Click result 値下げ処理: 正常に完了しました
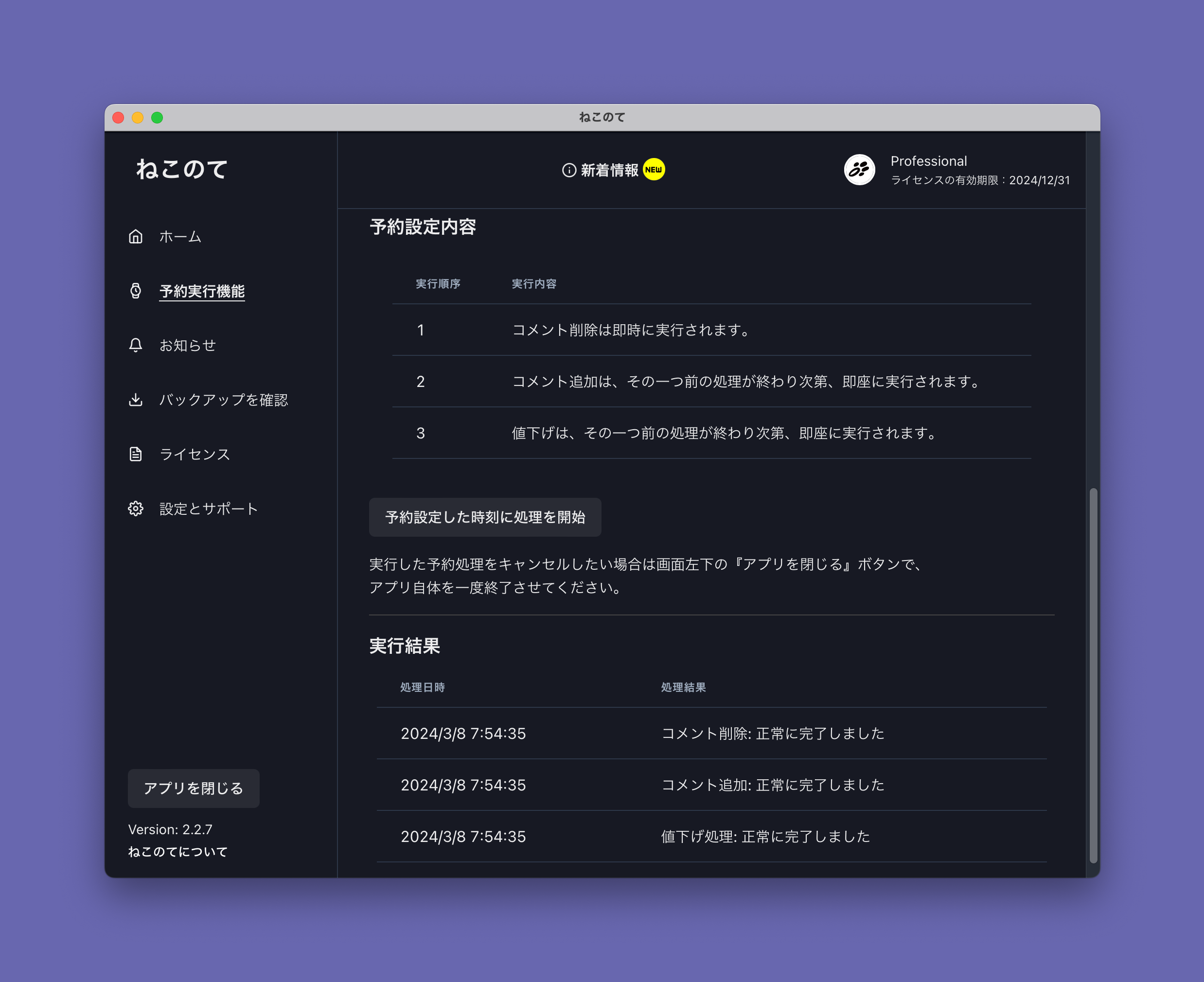1204x982 pixels. [765, 836]
